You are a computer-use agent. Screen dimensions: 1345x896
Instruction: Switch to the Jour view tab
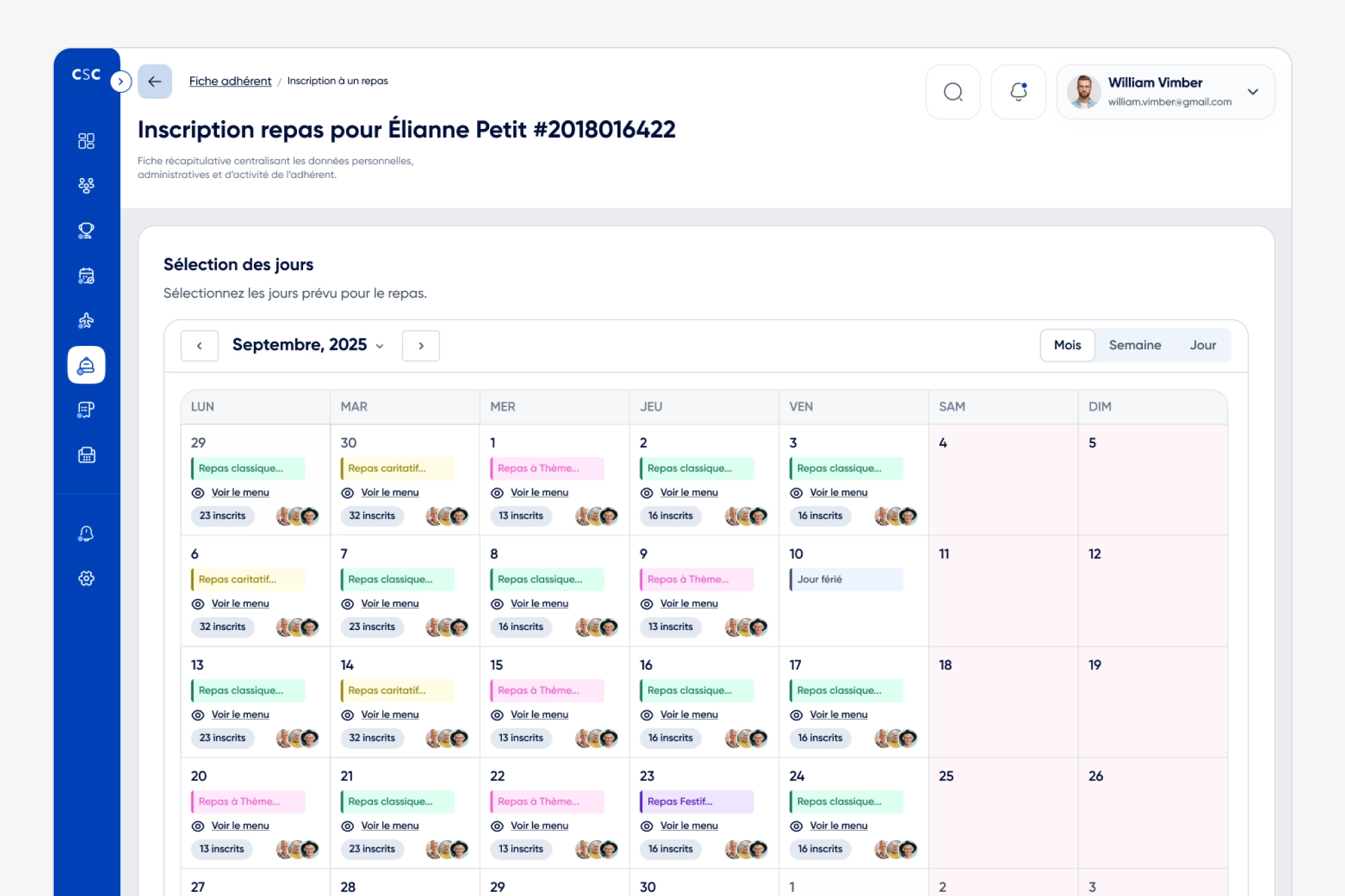[x=1203, y=345]
